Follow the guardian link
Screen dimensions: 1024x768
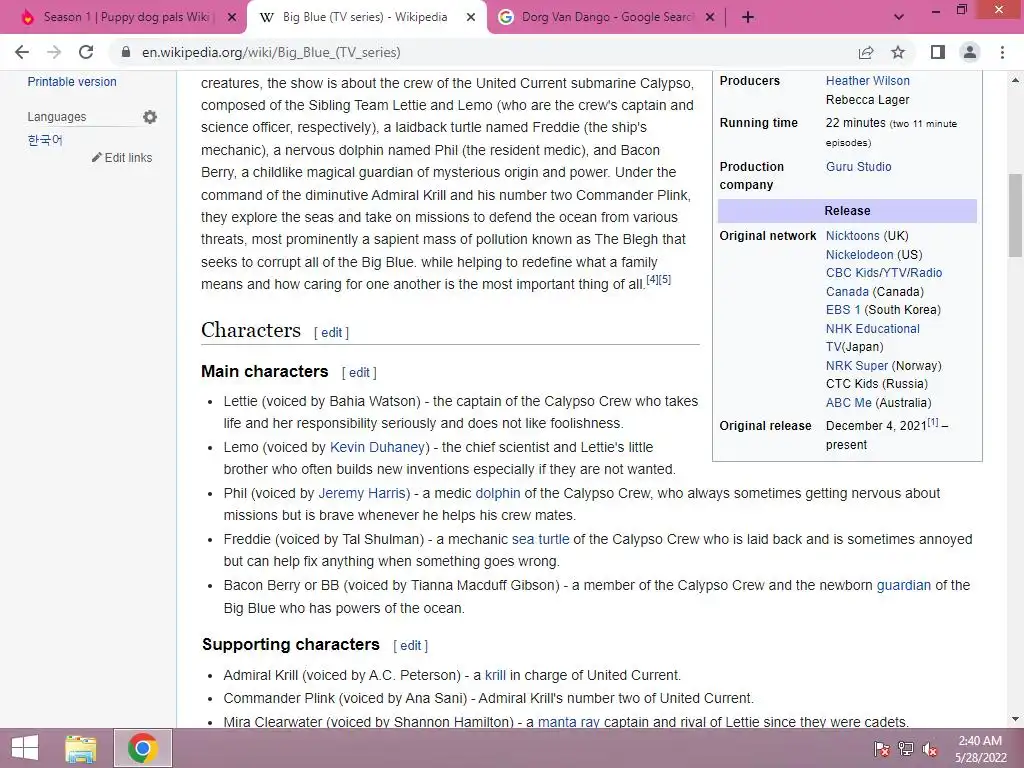click(x=903, y=585)
